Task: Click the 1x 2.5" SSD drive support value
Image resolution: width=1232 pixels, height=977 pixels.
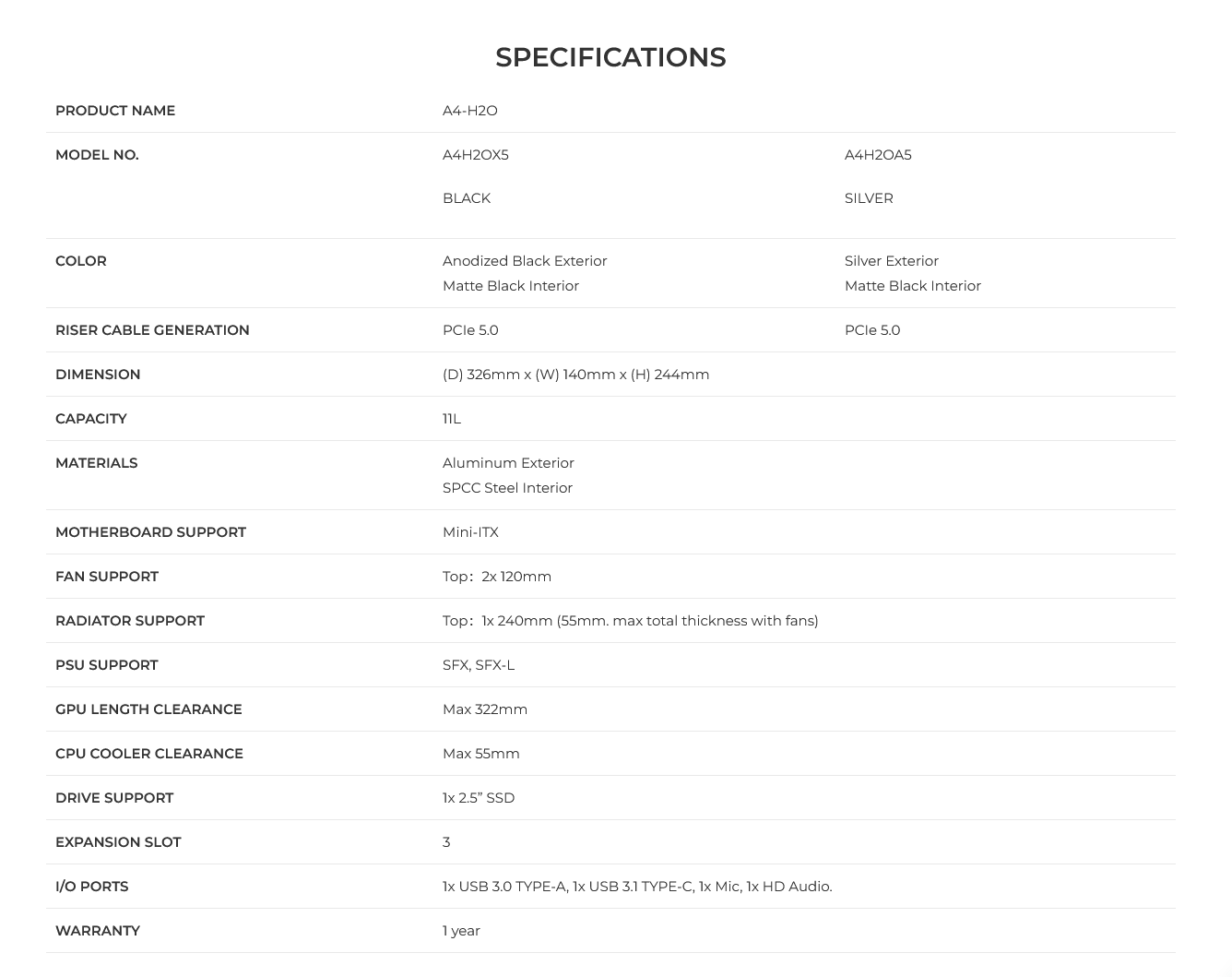Action: [479, 798]
